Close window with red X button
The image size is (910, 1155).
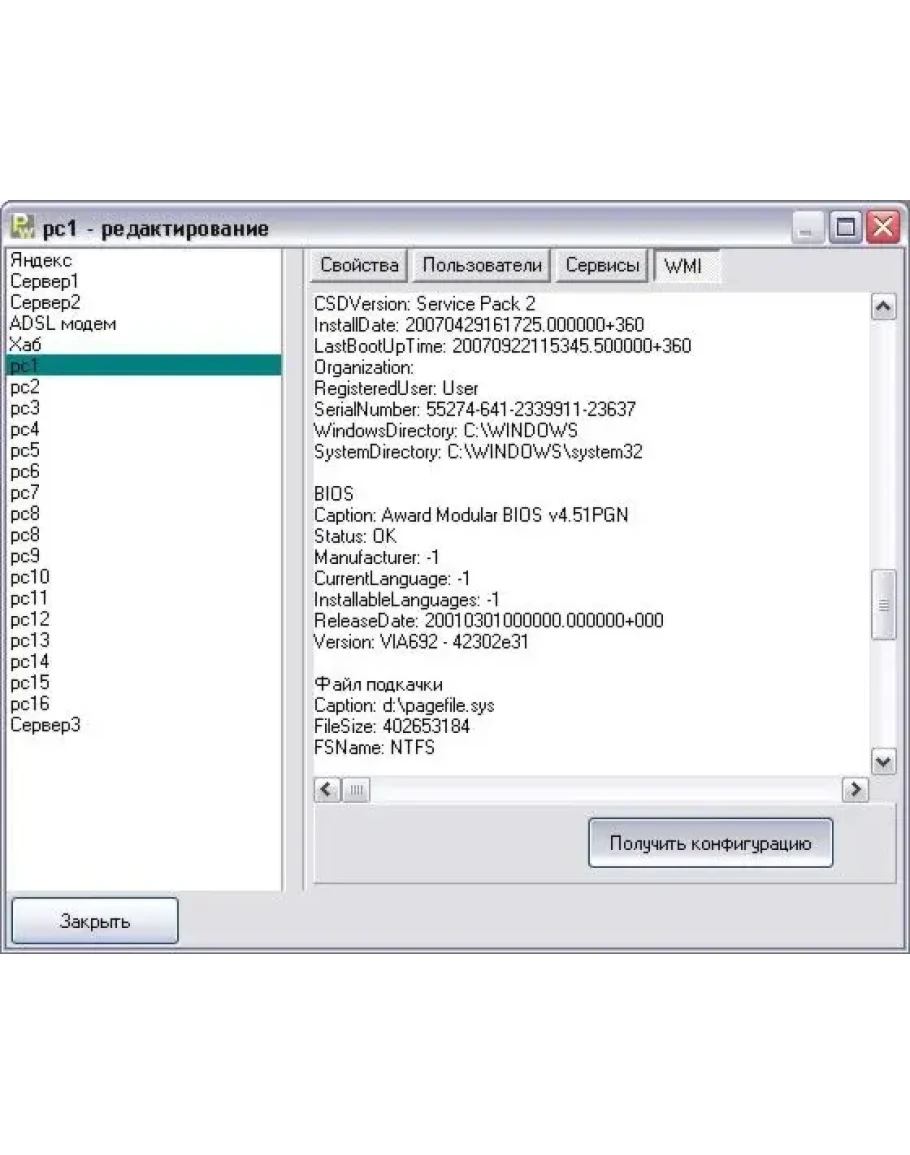tap(882, 229)
